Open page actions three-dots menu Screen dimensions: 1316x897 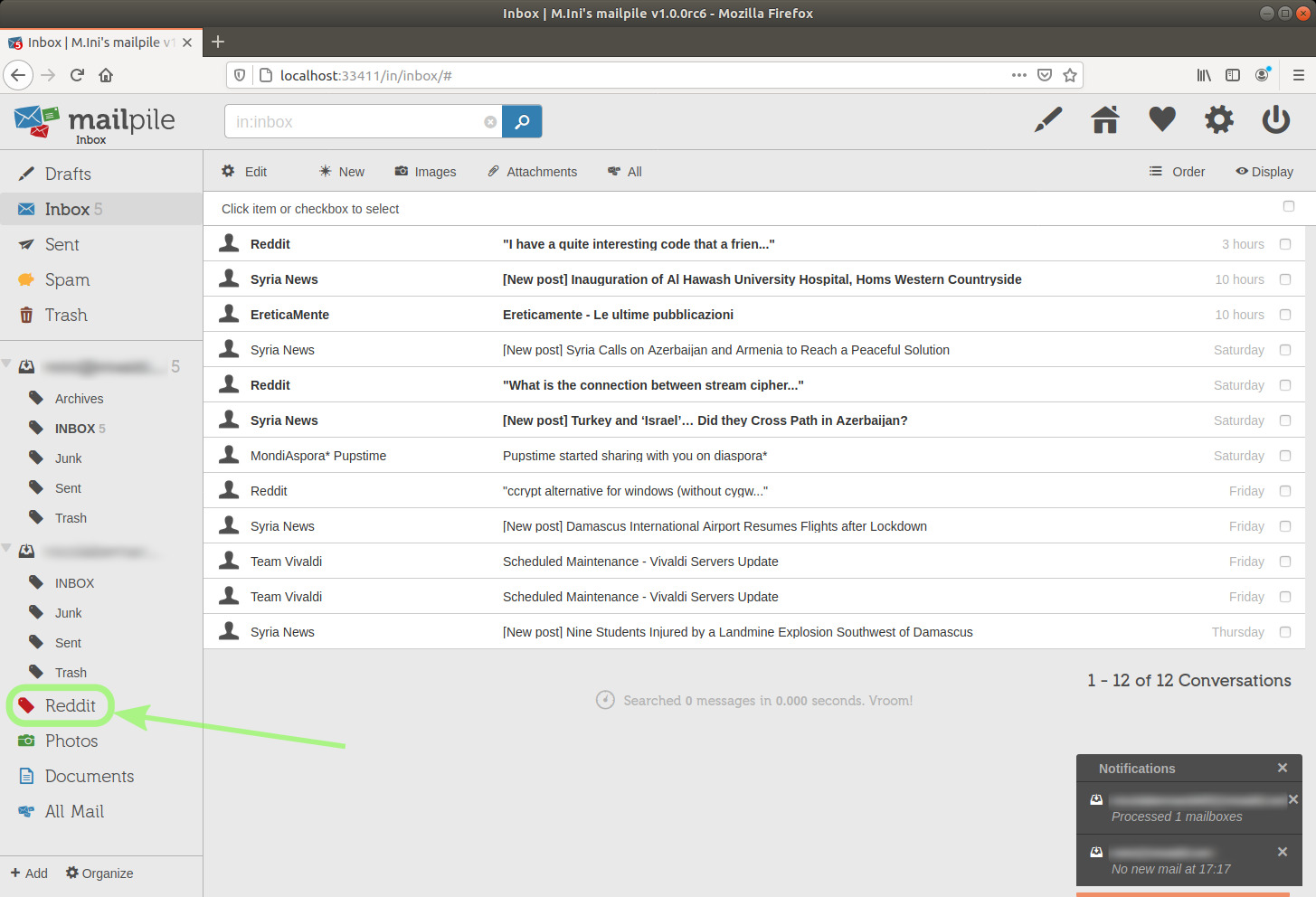tap(1019, 75)
